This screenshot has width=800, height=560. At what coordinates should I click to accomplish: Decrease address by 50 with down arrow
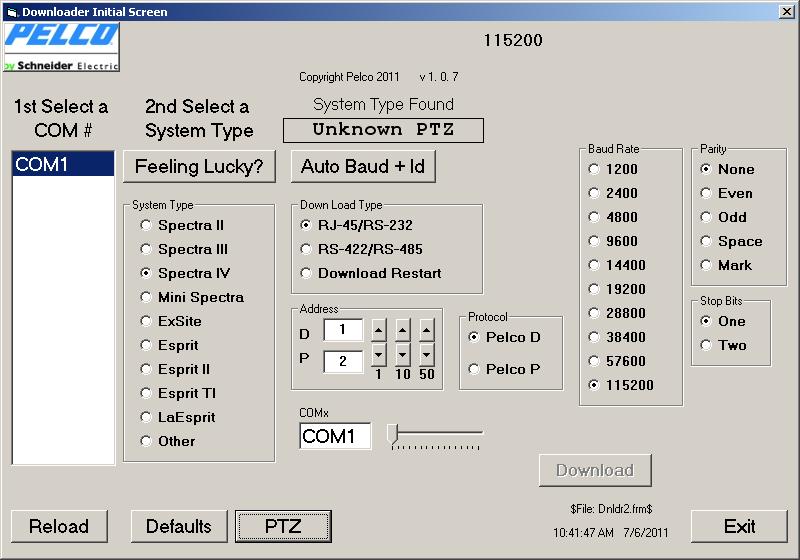pyautogui.click(x=427, y=354)
